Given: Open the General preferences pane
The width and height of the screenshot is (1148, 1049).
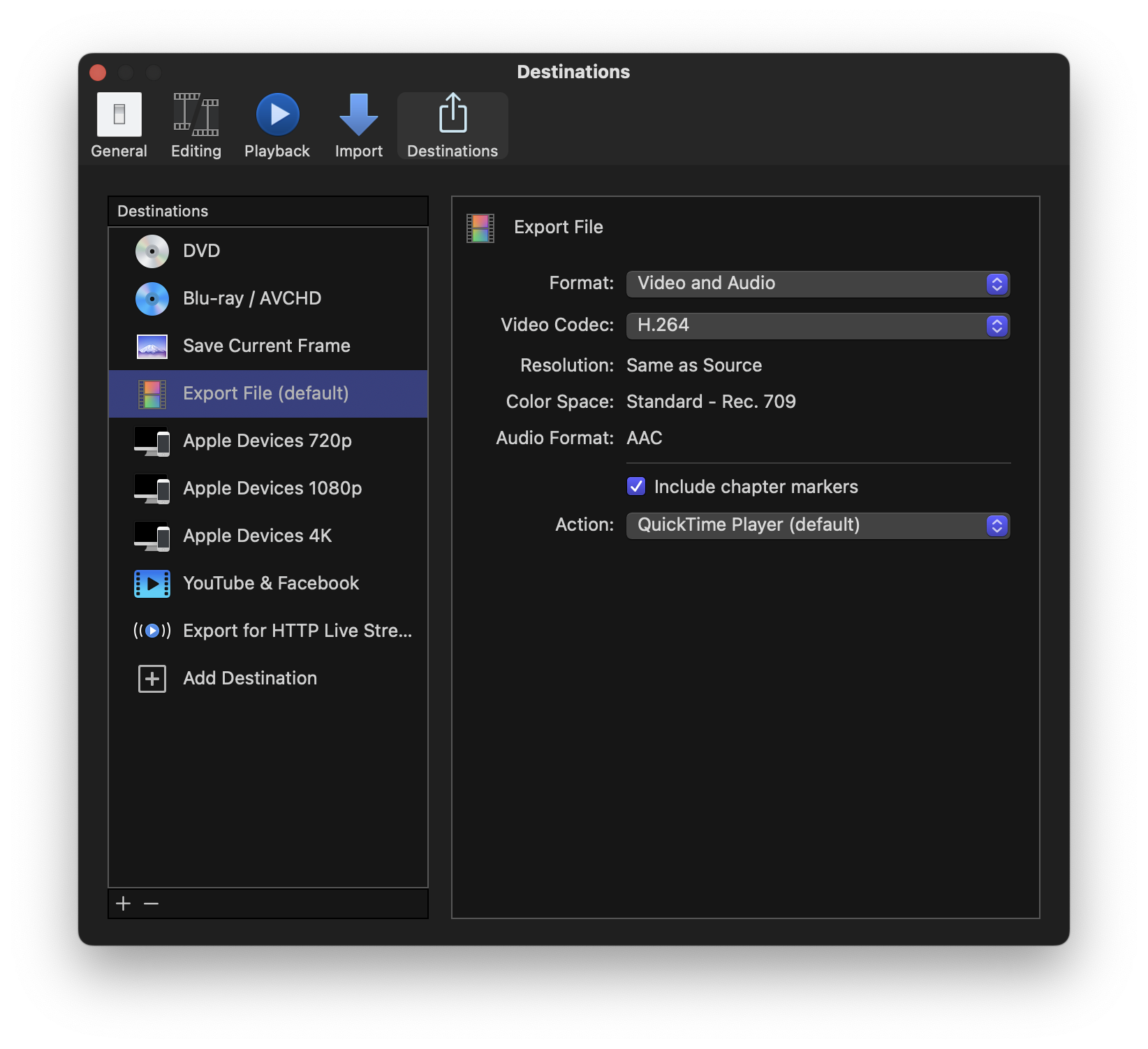Looking at the screenshot, I should point(119,126).
